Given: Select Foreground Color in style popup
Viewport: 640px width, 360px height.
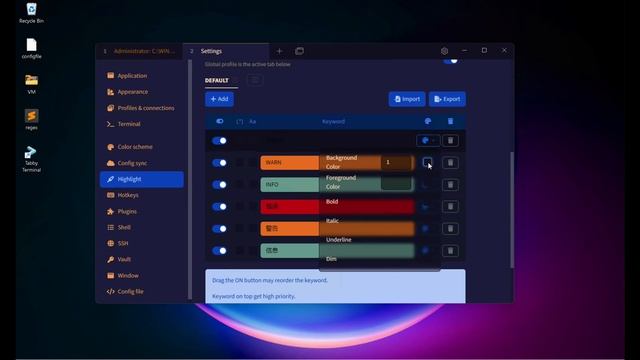Looking at the screenshot, I should tap(341, 182).
